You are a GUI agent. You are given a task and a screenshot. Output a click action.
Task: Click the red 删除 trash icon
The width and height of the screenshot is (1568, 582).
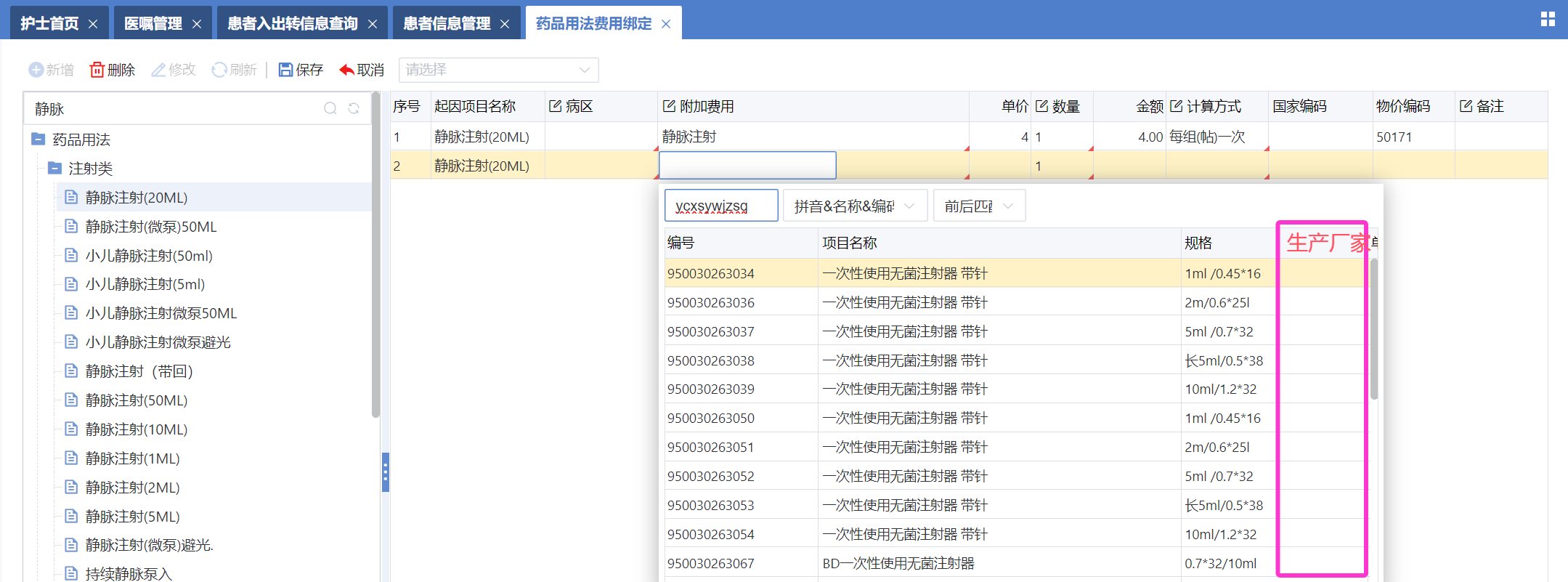[97, 70]
